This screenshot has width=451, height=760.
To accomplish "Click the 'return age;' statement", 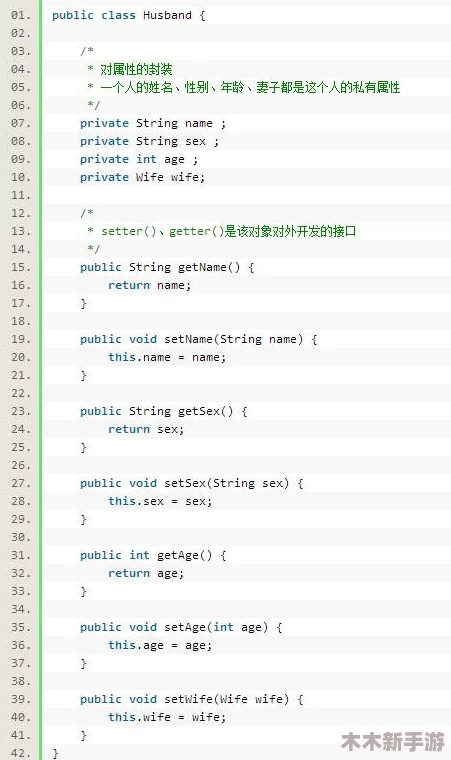I will 146,573.
